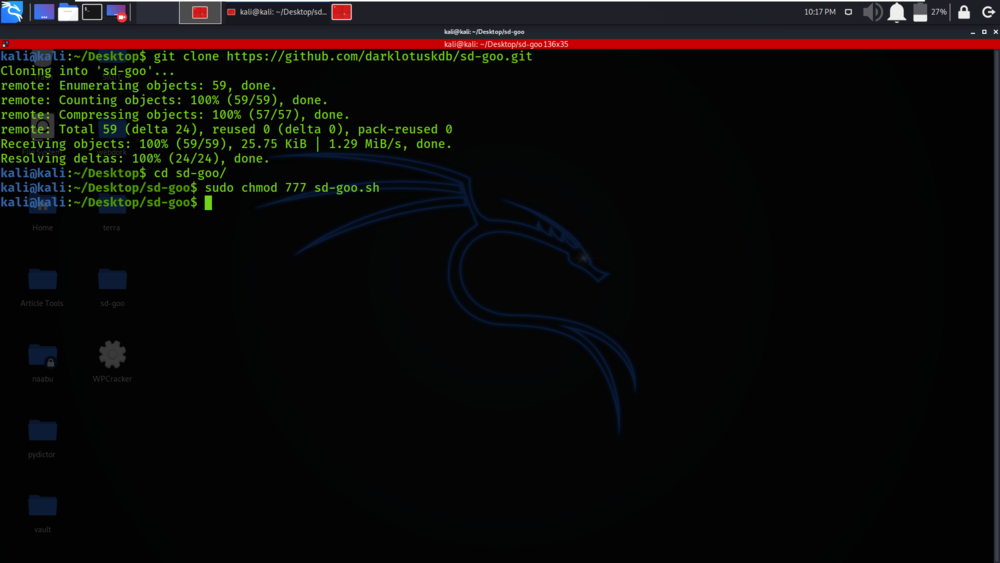Click the network connection tray icon

pyautogui.click(x=848, y=12)
